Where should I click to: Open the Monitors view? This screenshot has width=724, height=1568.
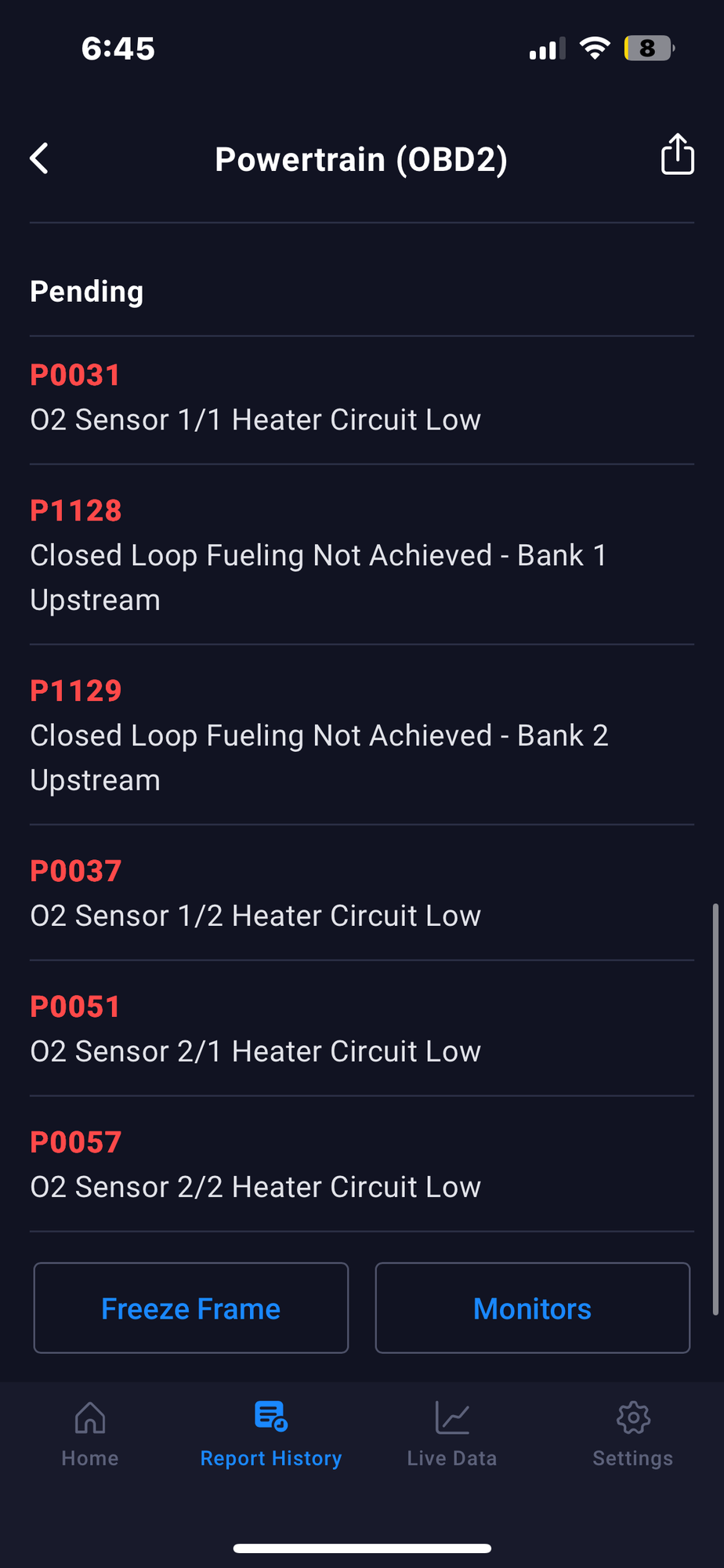point(533,1308)
